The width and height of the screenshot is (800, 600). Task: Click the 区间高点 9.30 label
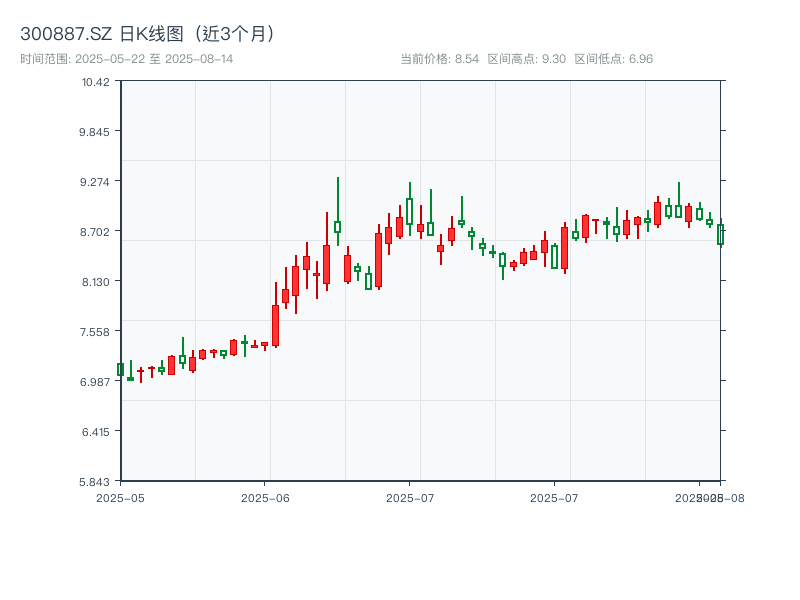[x=526, y=59]
